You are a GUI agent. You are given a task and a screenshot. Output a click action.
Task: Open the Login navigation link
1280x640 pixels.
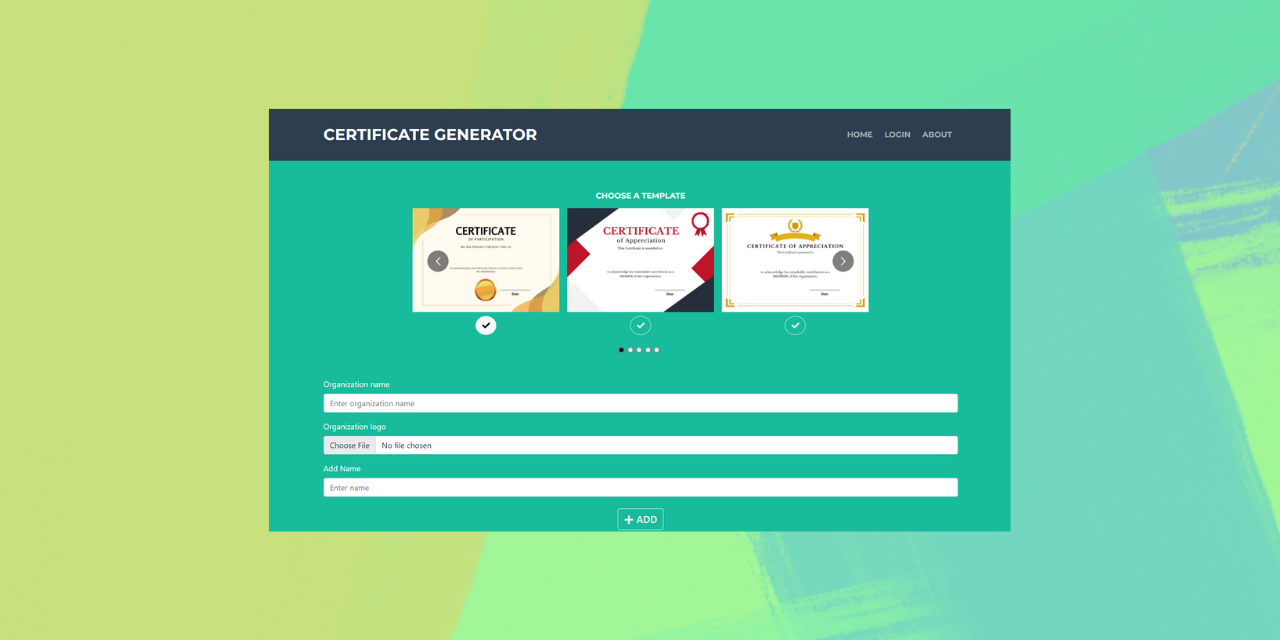click(x=897, y=135)
